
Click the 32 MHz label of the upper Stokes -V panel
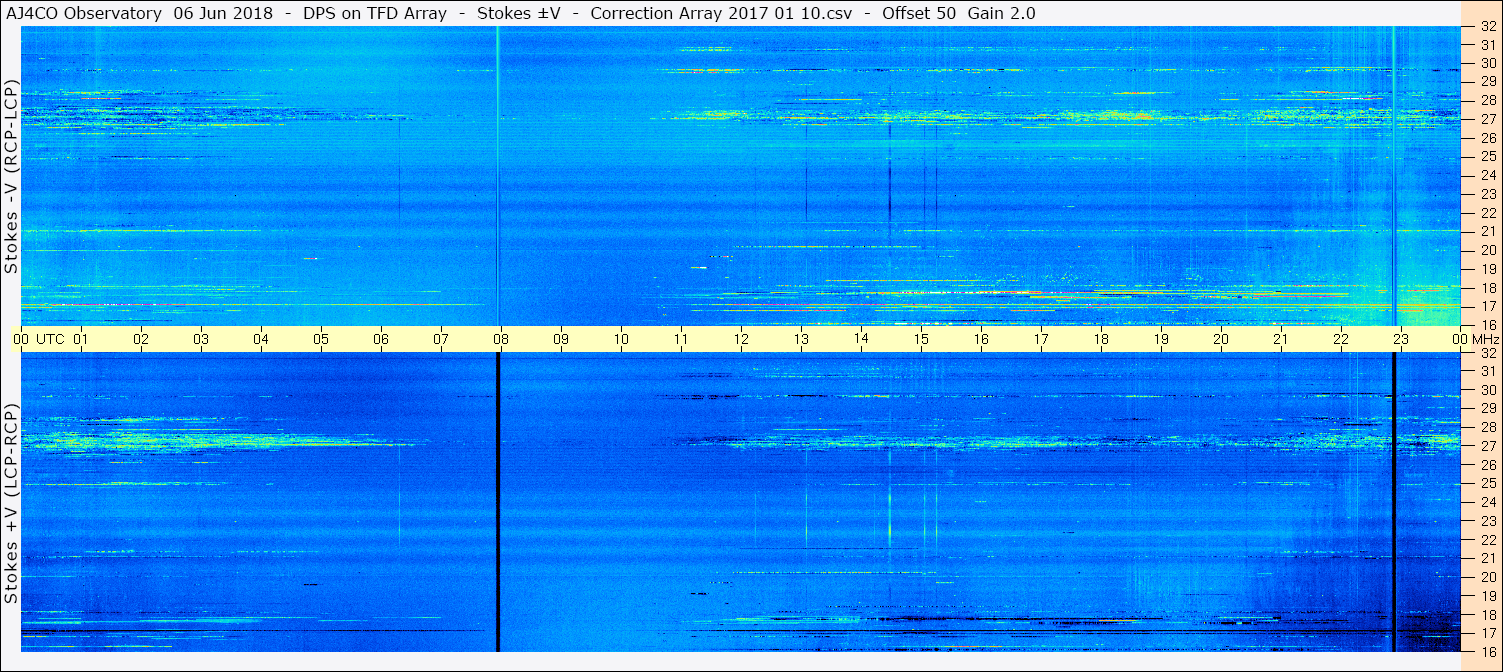pyautogui.click(x=1487, y=26)
